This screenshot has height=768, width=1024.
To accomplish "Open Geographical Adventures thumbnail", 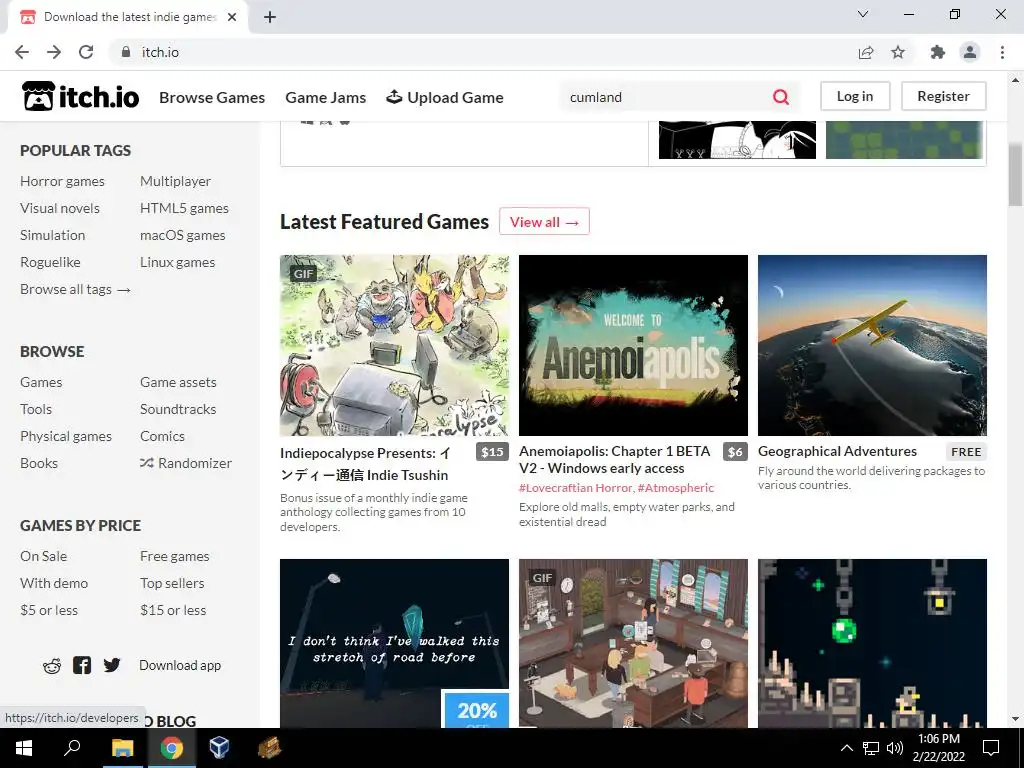I will click(x=872, y=345).
